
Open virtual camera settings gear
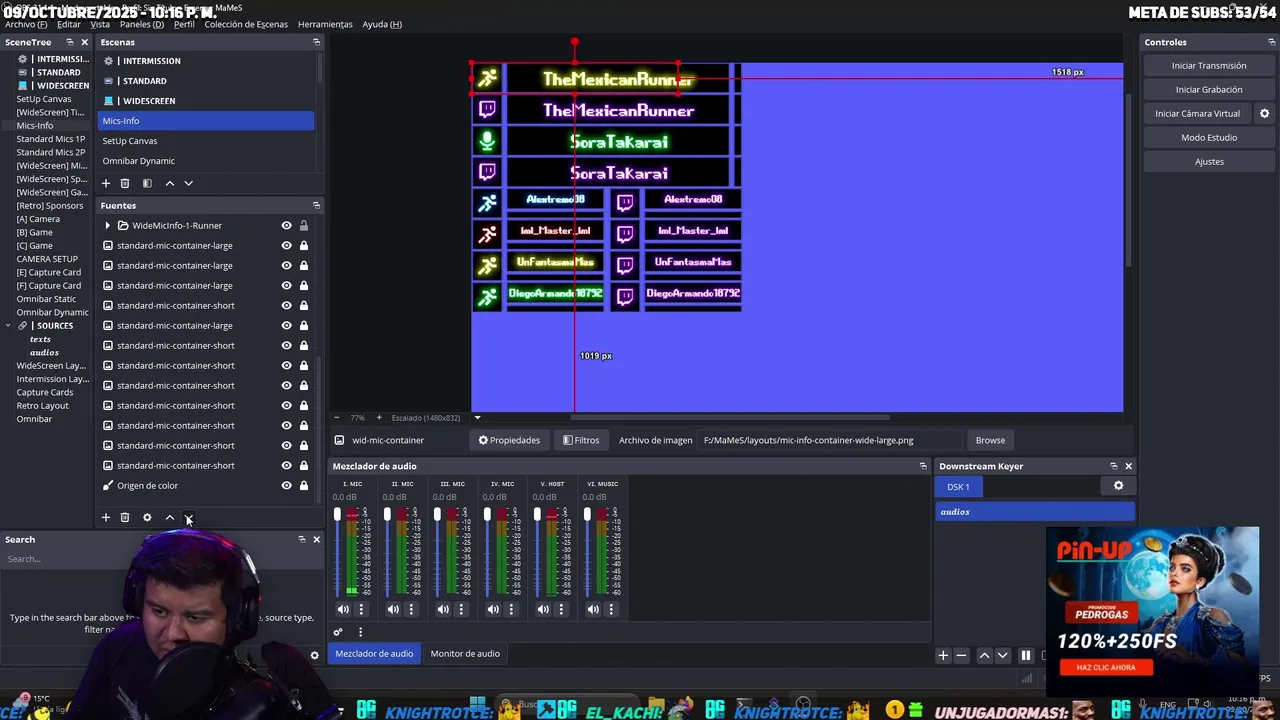pos(1264,113)
